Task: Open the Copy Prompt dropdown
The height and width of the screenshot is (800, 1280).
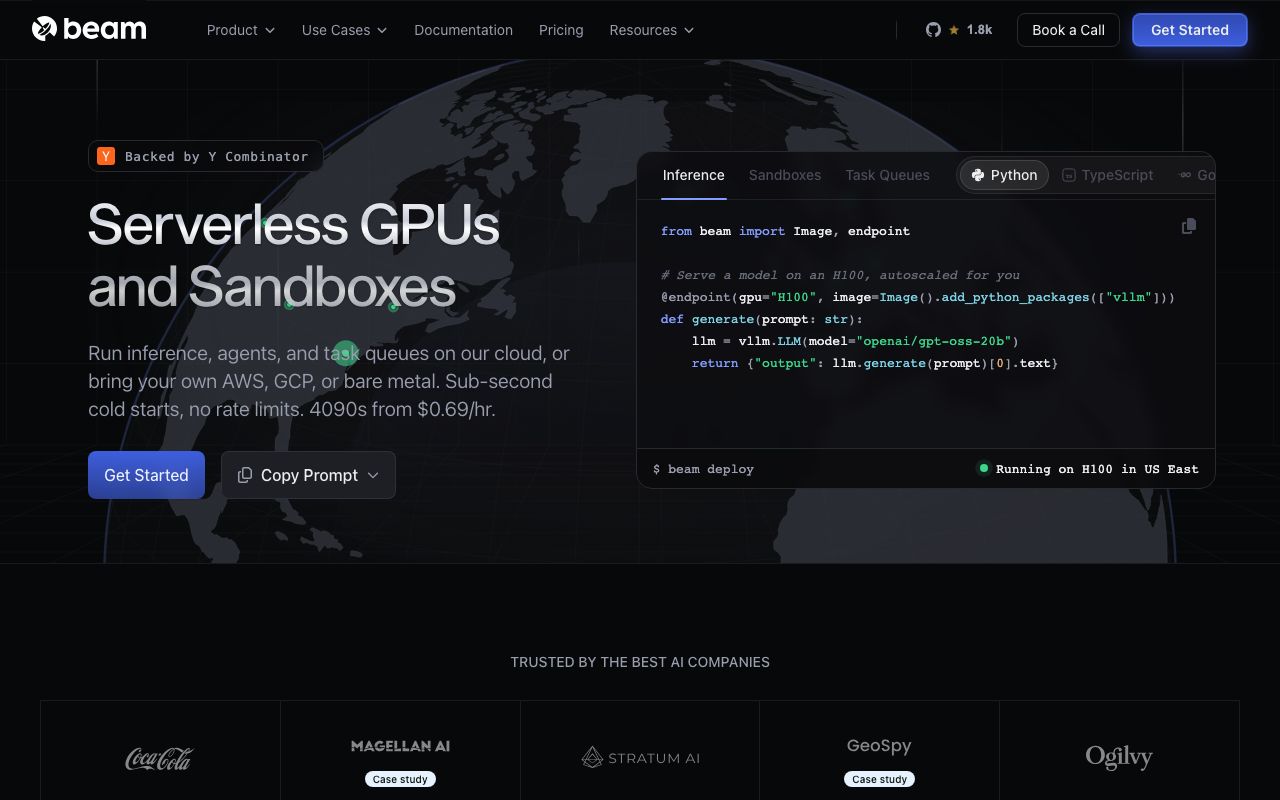Action: pyautogui.click(x=308, y=475)
